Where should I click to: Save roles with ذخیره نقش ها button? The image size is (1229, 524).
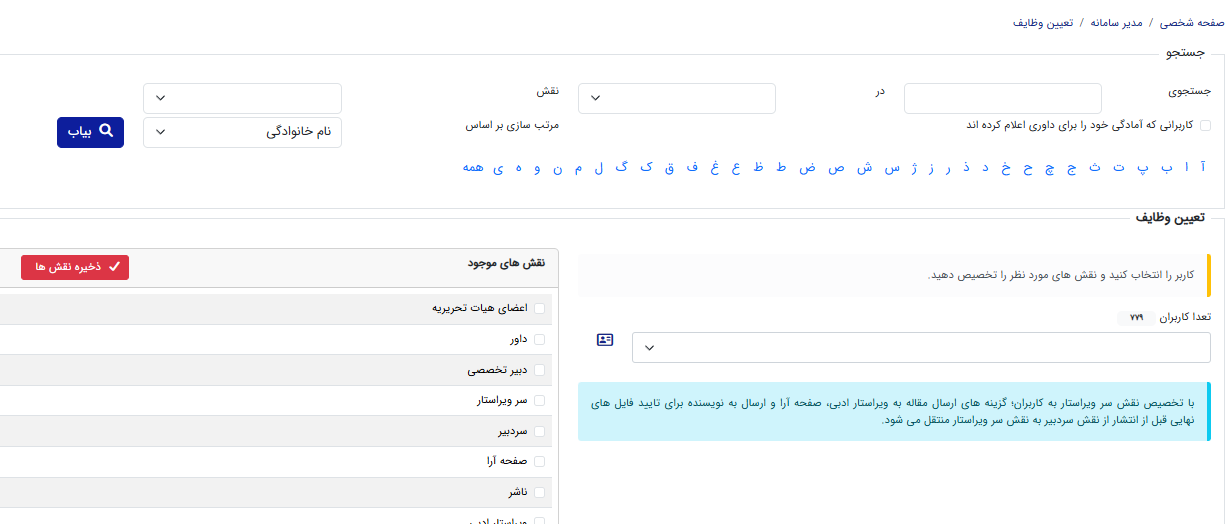tap(75, 267)
